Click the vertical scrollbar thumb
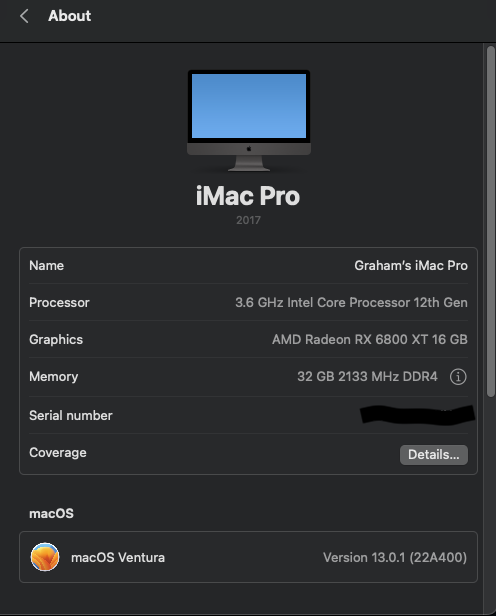 [x=491, y=222]
